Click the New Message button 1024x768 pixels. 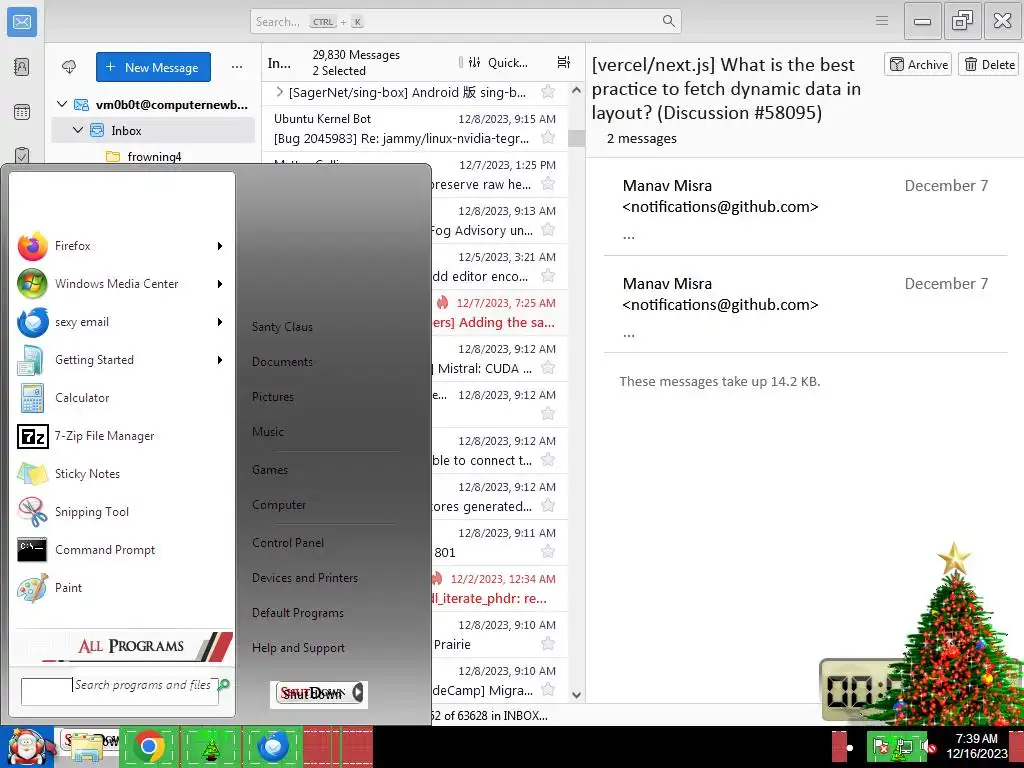coord(153,67)
